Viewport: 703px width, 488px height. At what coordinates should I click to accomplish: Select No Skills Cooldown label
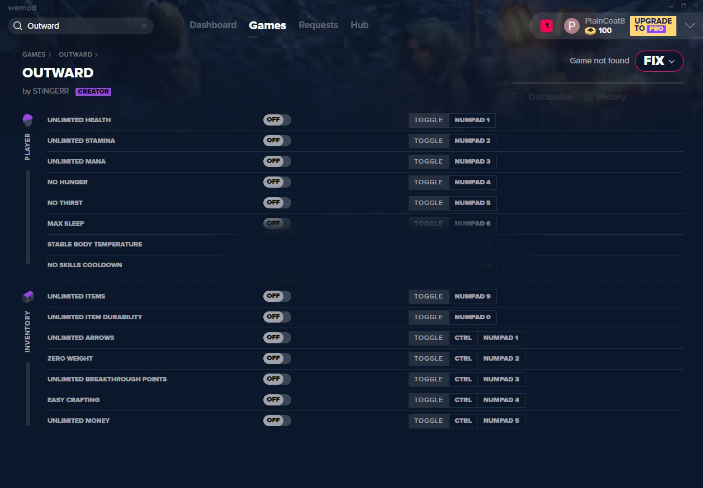(85, 265)
